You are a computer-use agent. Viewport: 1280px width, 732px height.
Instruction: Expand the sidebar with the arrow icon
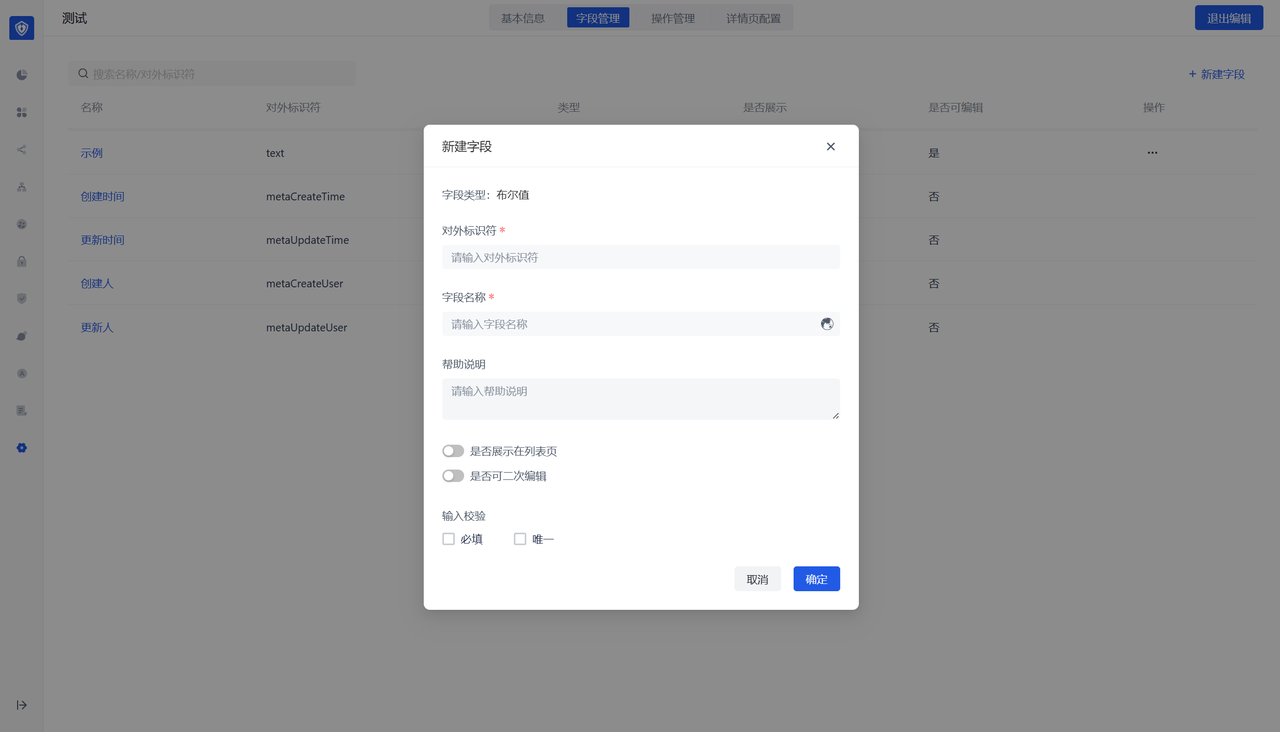(22, 705)
